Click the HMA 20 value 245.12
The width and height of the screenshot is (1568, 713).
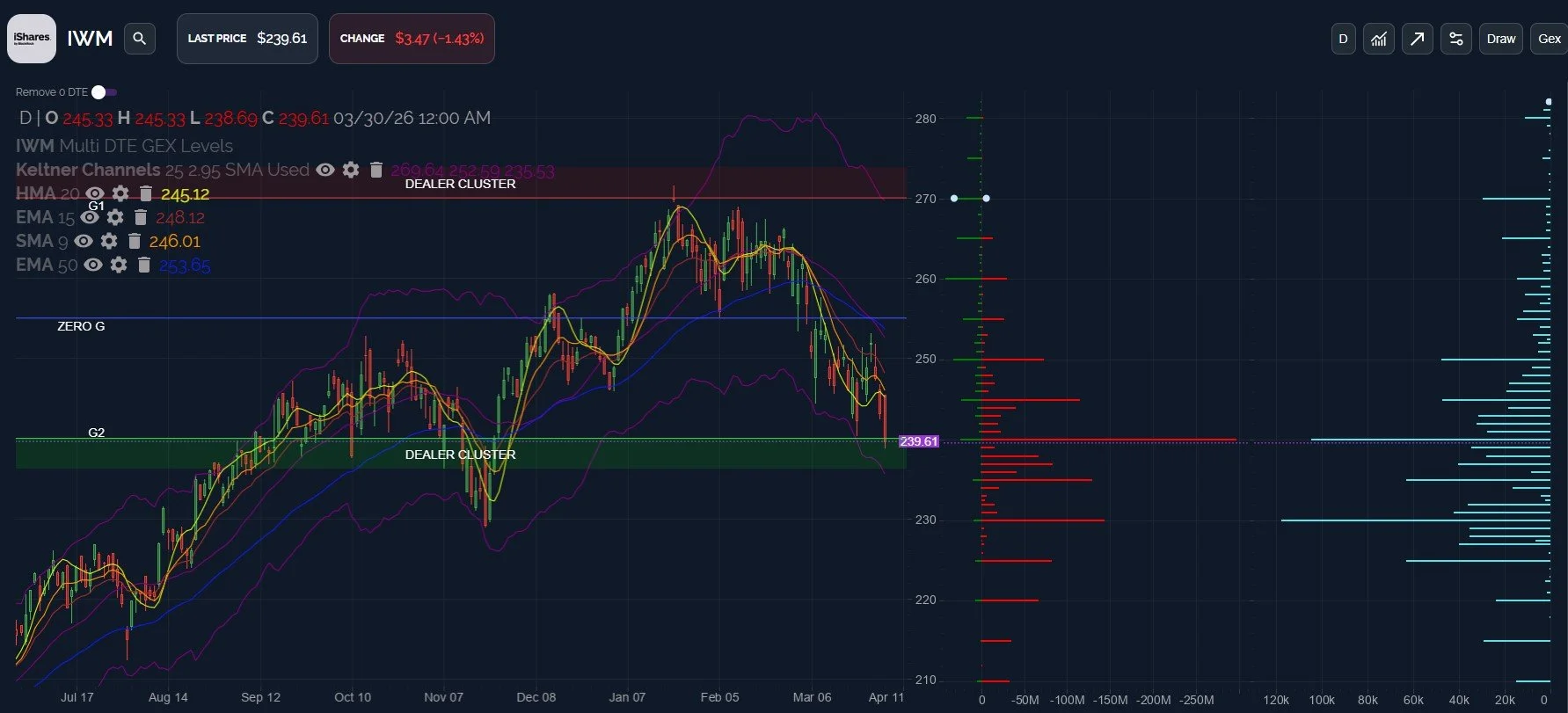click(x=185, y=194)
